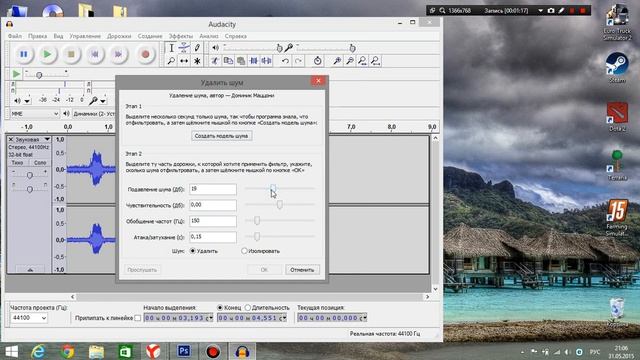This screenshot has width=640, height=360.
Task: Click the Cut scissors icon
Action: [215, 61]
